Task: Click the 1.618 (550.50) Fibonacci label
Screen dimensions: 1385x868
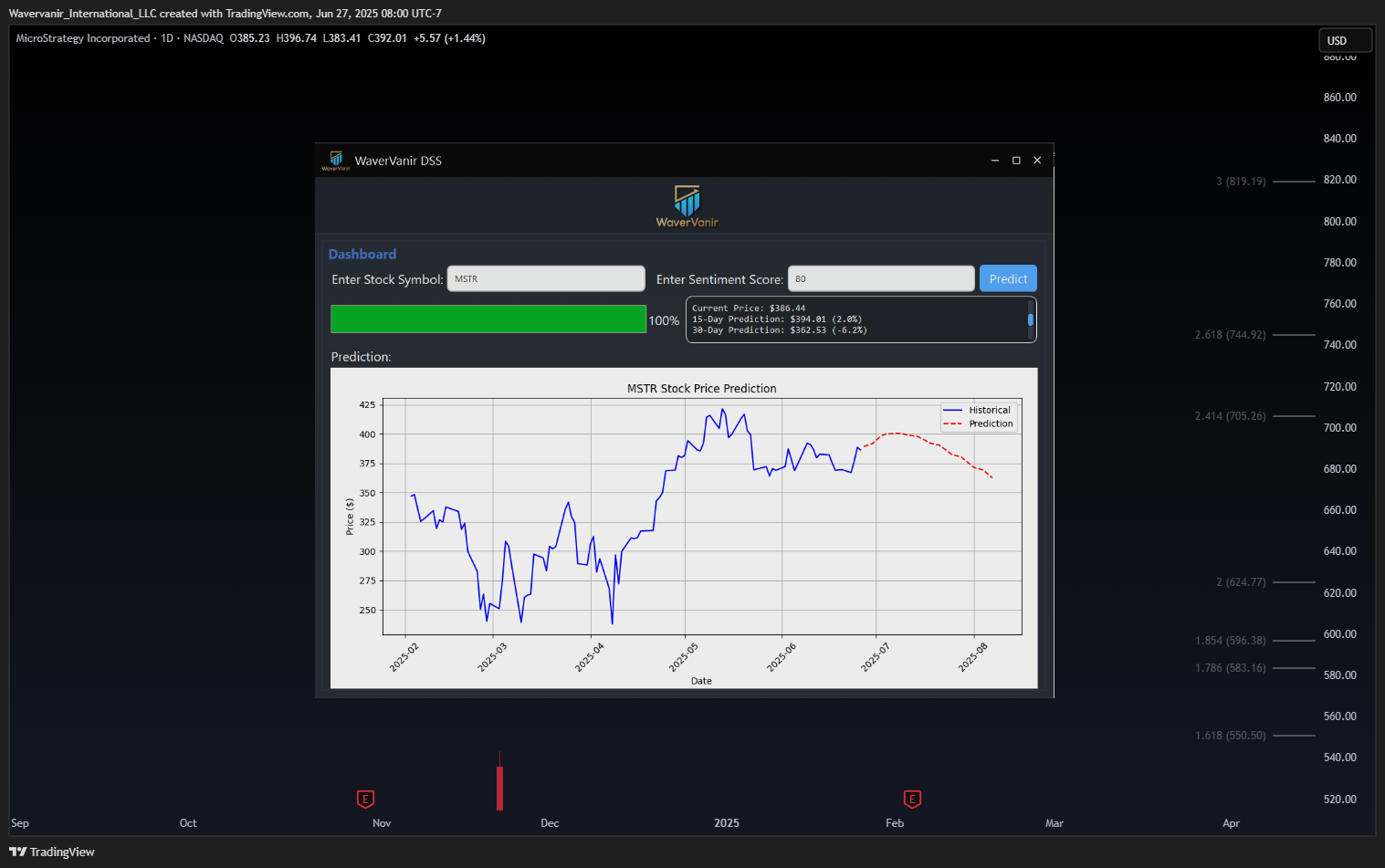Action: [x=1230, y=736]
